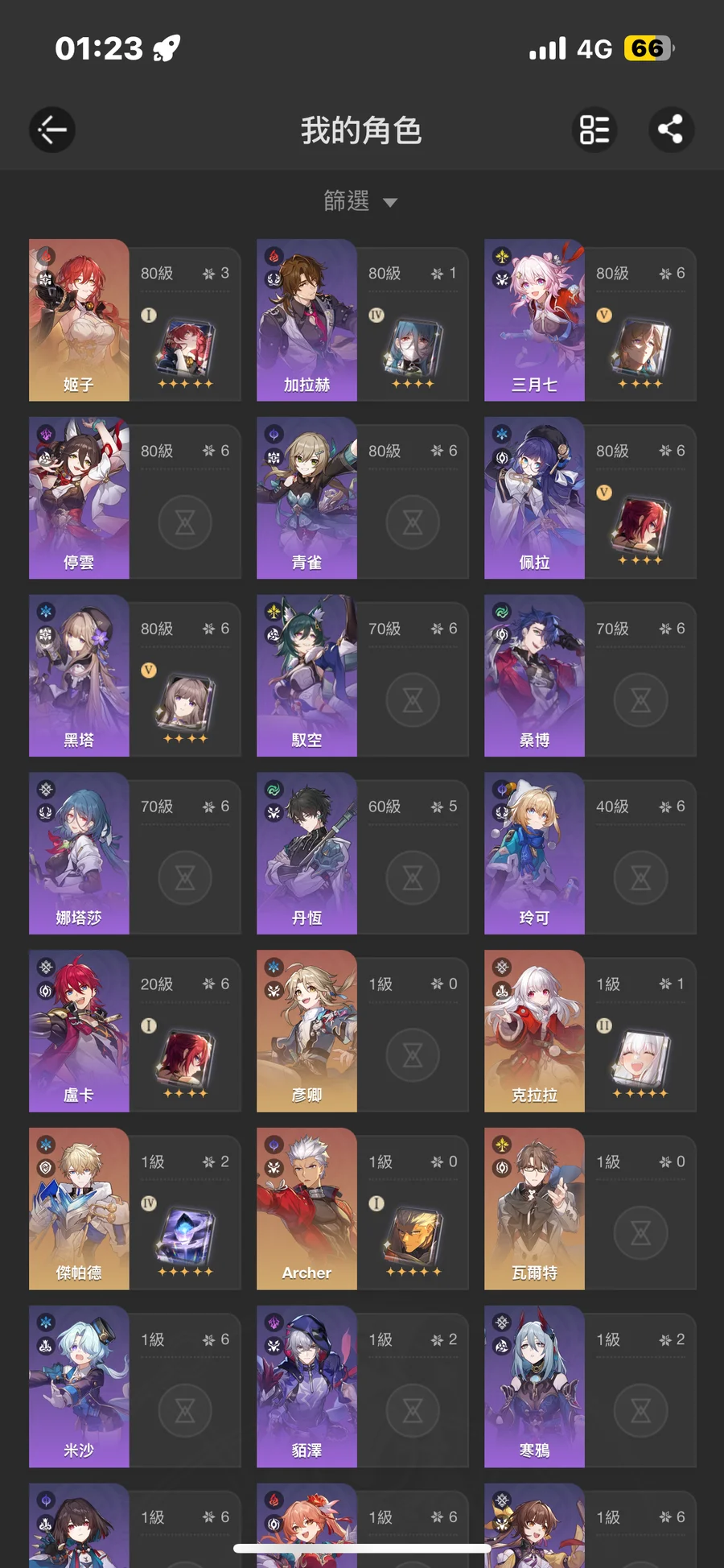This screenshot has width=724, height=1568.
Task: Open the 黑塔 character card
Action: [x=134, y=675]
